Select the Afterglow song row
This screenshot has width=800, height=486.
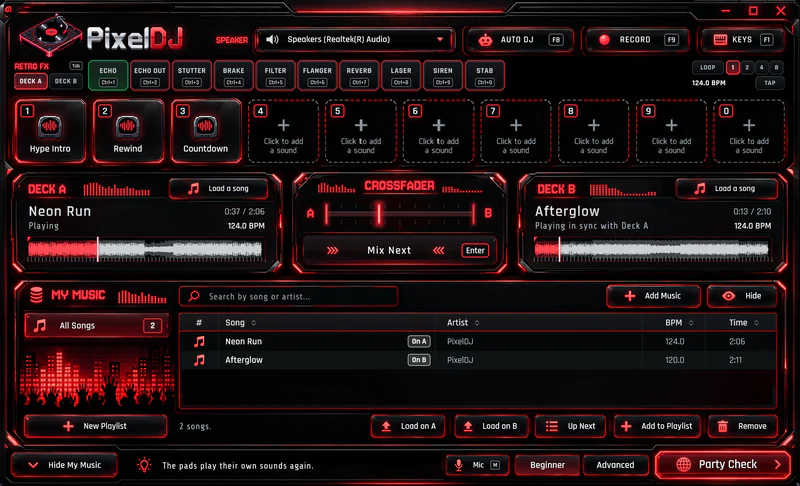[x=478, y=360]
